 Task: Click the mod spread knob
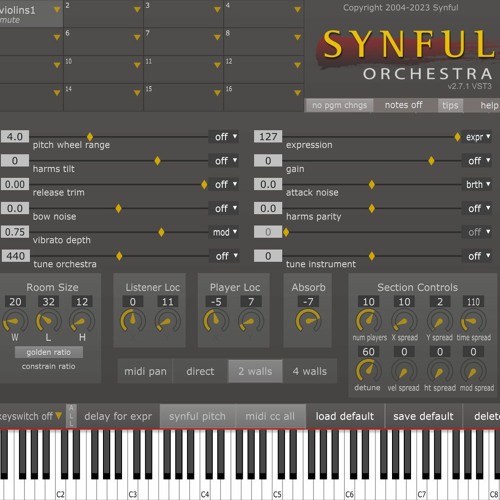473,371
